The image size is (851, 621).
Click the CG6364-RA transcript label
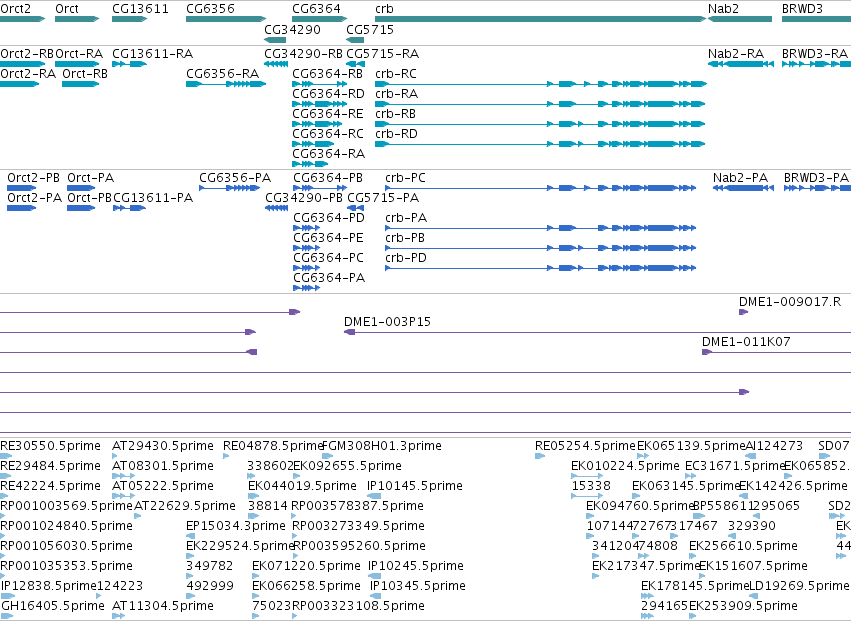tap(328, 154)
